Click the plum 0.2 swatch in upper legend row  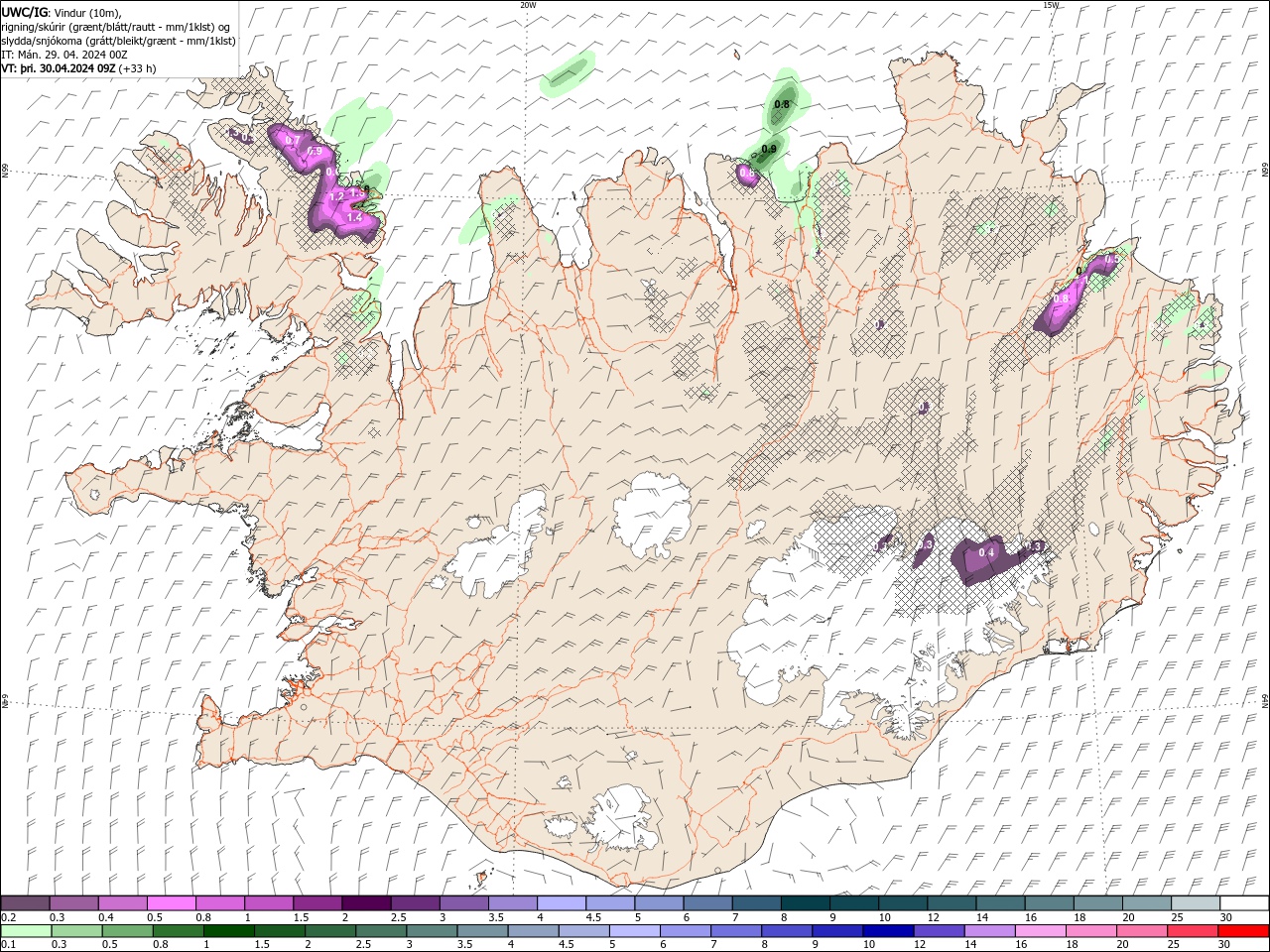click(x=25, y=903)
